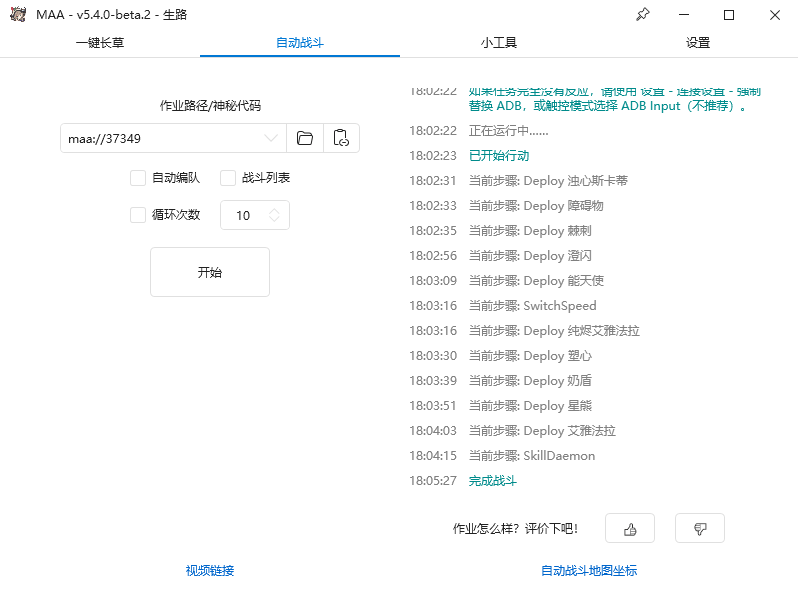
Task: Open the 视频链接 link
Action: 210,571
